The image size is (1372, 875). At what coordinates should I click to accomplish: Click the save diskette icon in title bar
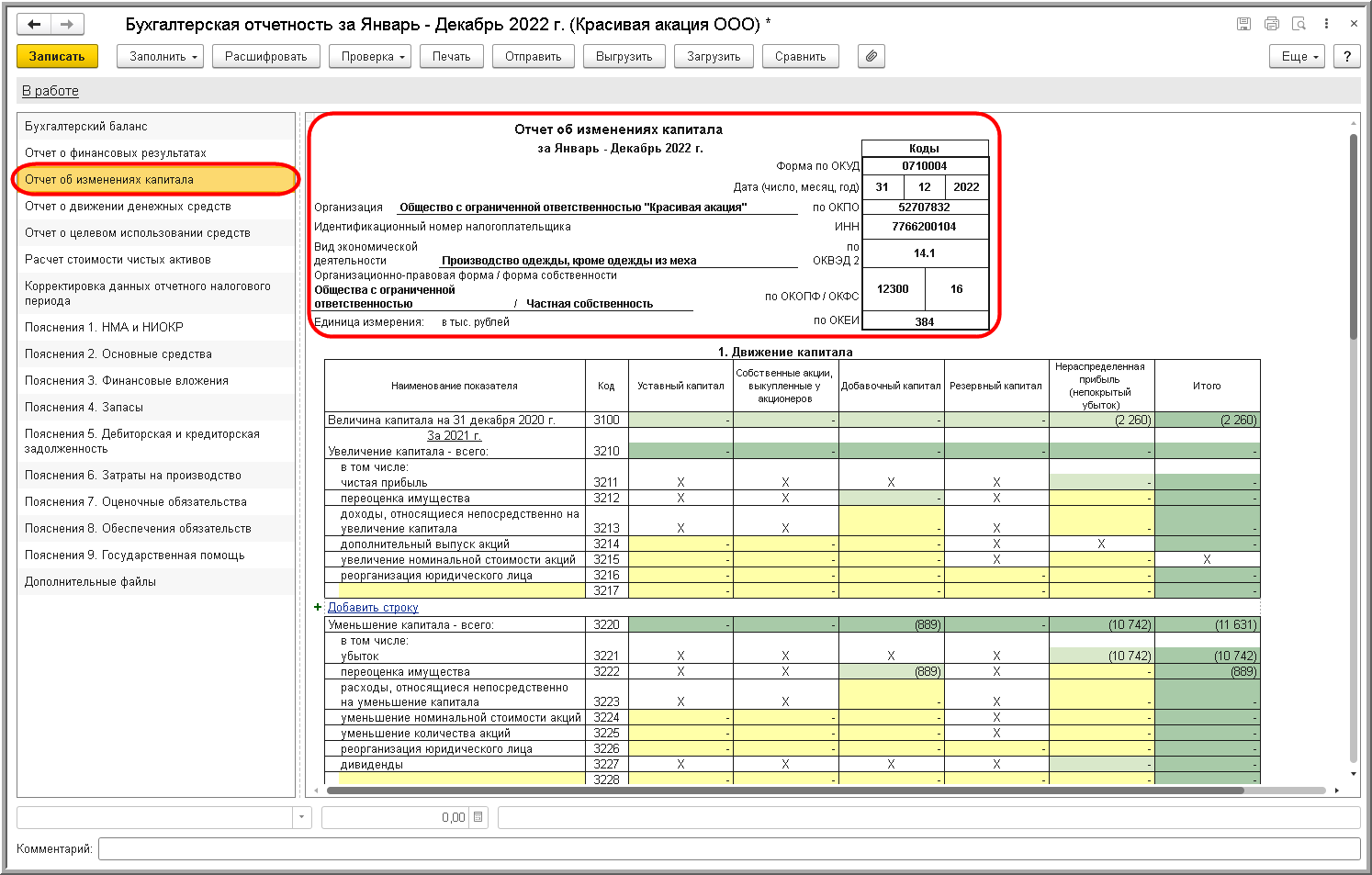pyautogui.click(x=1243, y=25)
